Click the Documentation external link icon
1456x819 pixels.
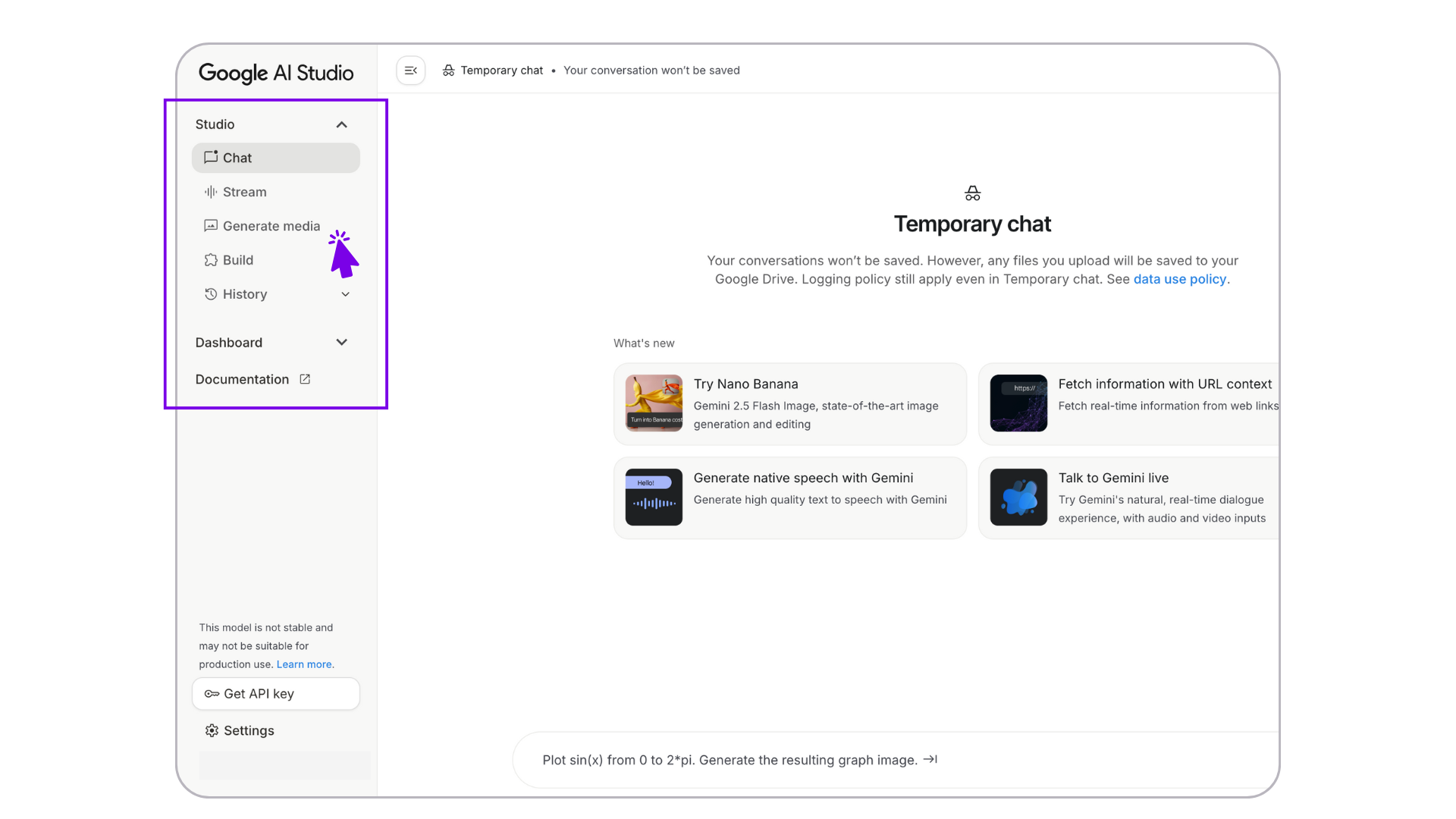point(305,379)
